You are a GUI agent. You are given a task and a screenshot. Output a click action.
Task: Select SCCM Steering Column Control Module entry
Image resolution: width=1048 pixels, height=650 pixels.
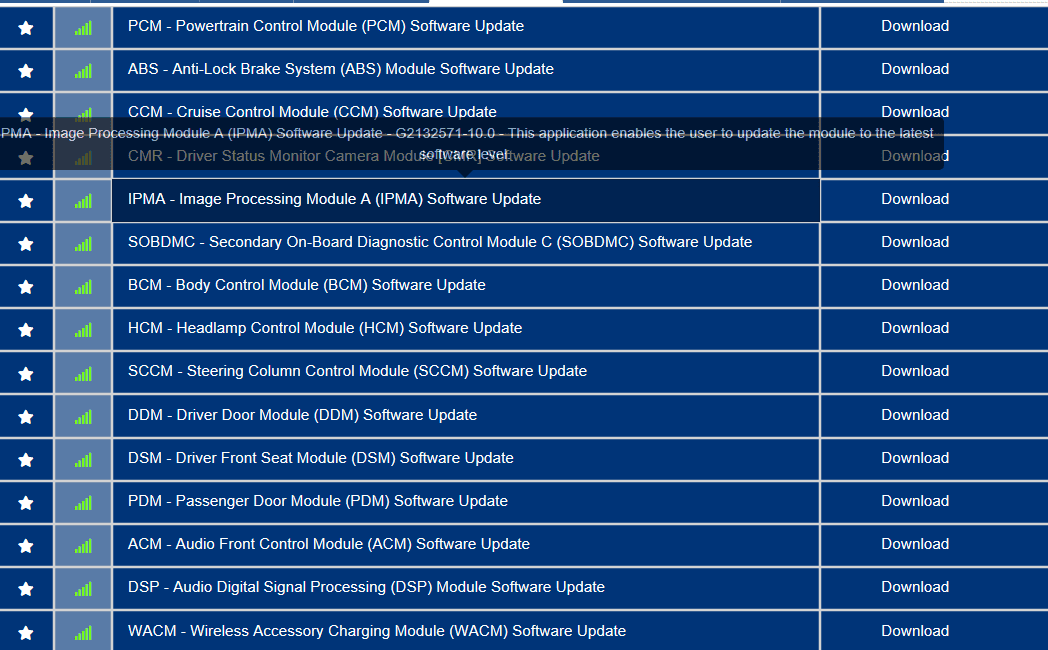(357, 371)
